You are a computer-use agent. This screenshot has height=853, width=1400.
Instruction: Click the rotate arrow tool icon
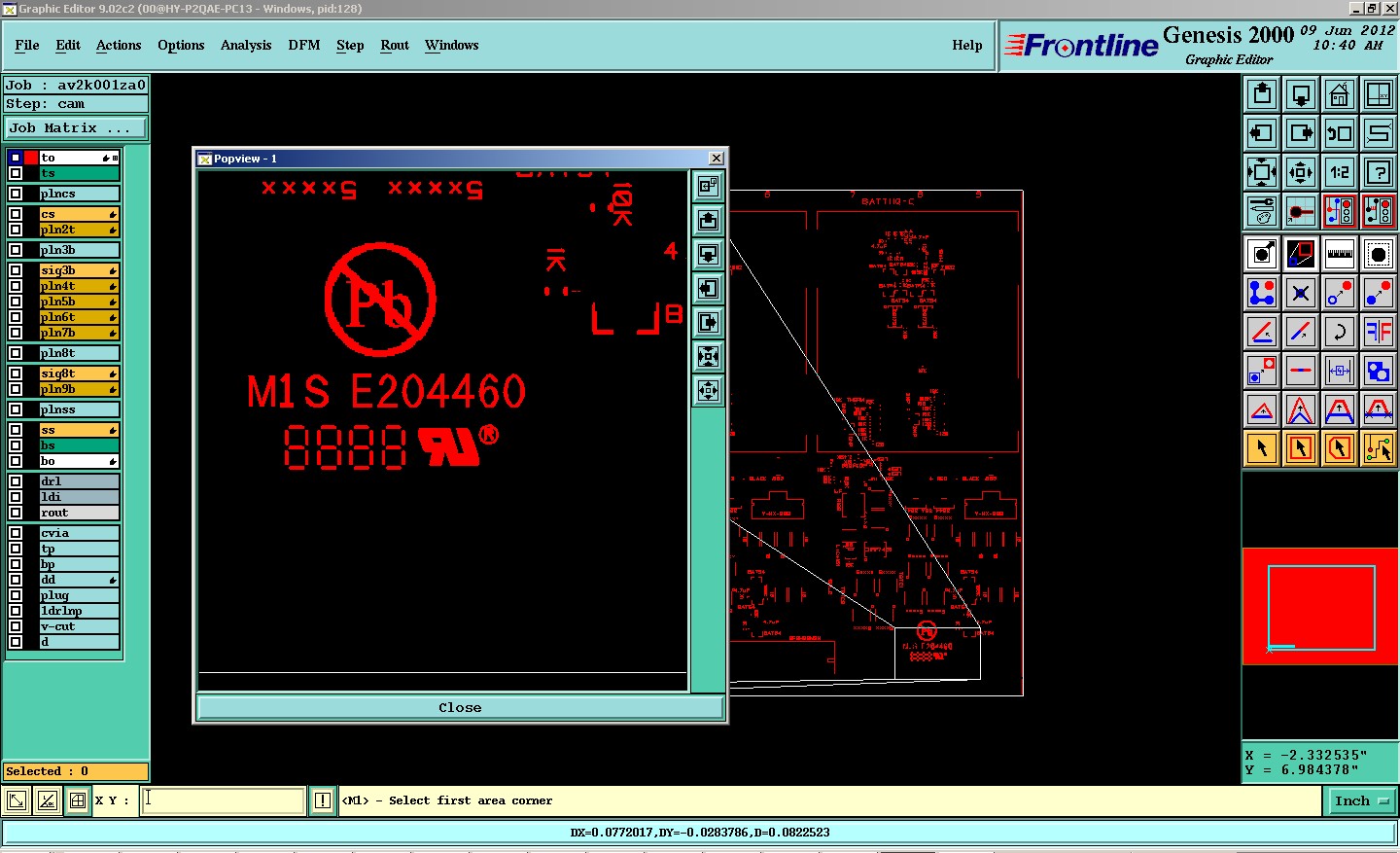tap(1340, 332)
